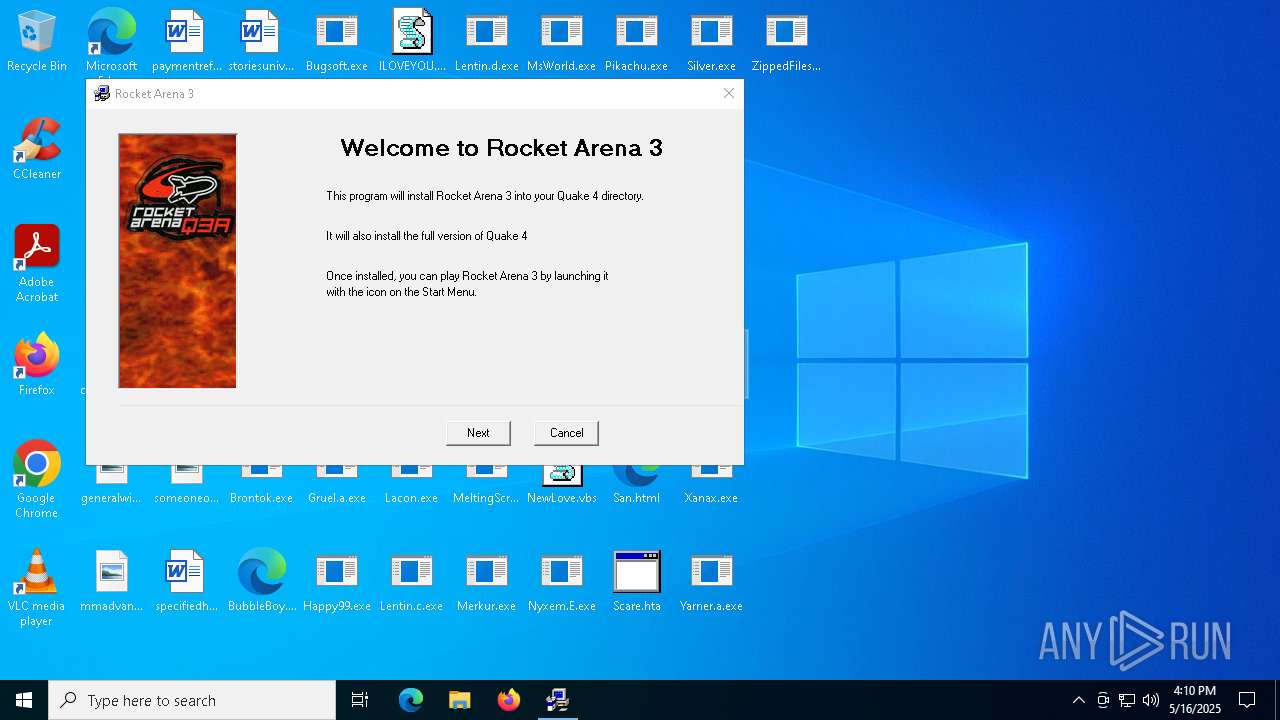1280x720 pixels.
Task: Click Next in Rocket Arena 3 installer
Action: [478, 433]
